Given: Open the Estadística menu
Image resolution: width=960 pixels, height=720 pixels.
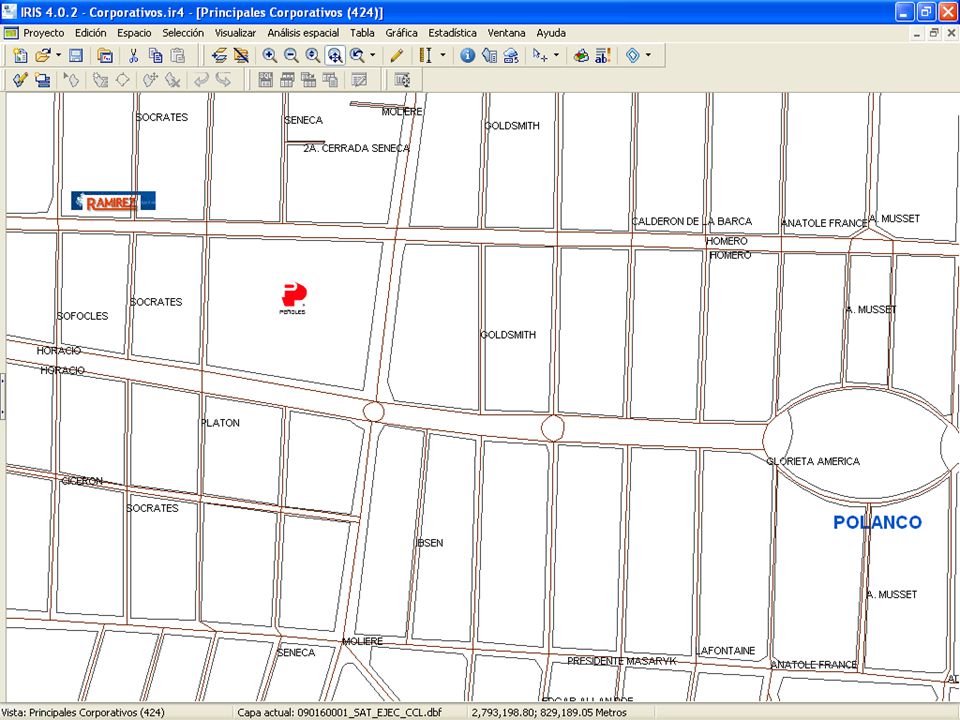Looking at the screenshot, I should pos(452,33).
